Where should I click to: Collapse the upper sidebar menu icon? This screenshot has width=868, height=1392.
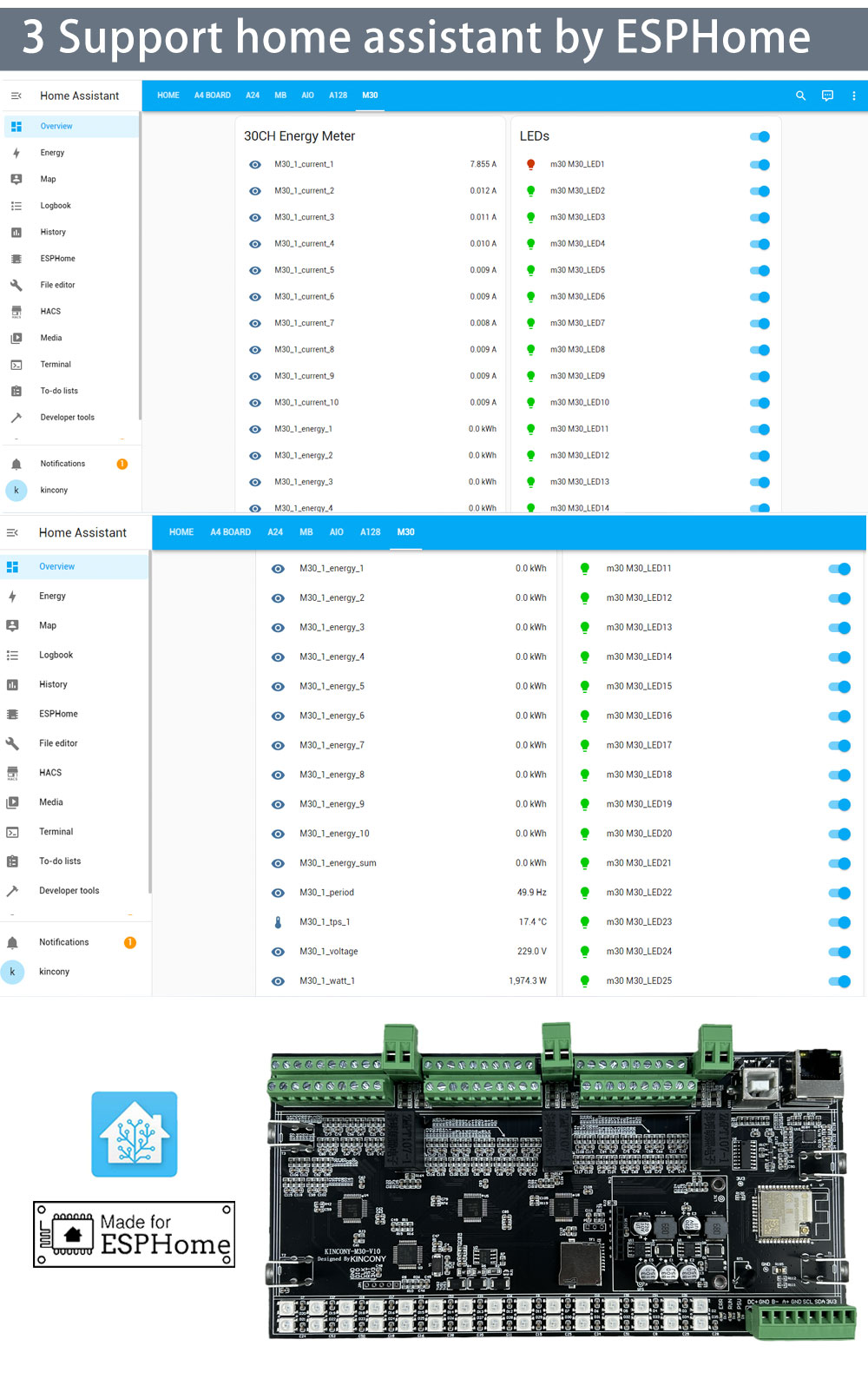click(x=16, y=96)
